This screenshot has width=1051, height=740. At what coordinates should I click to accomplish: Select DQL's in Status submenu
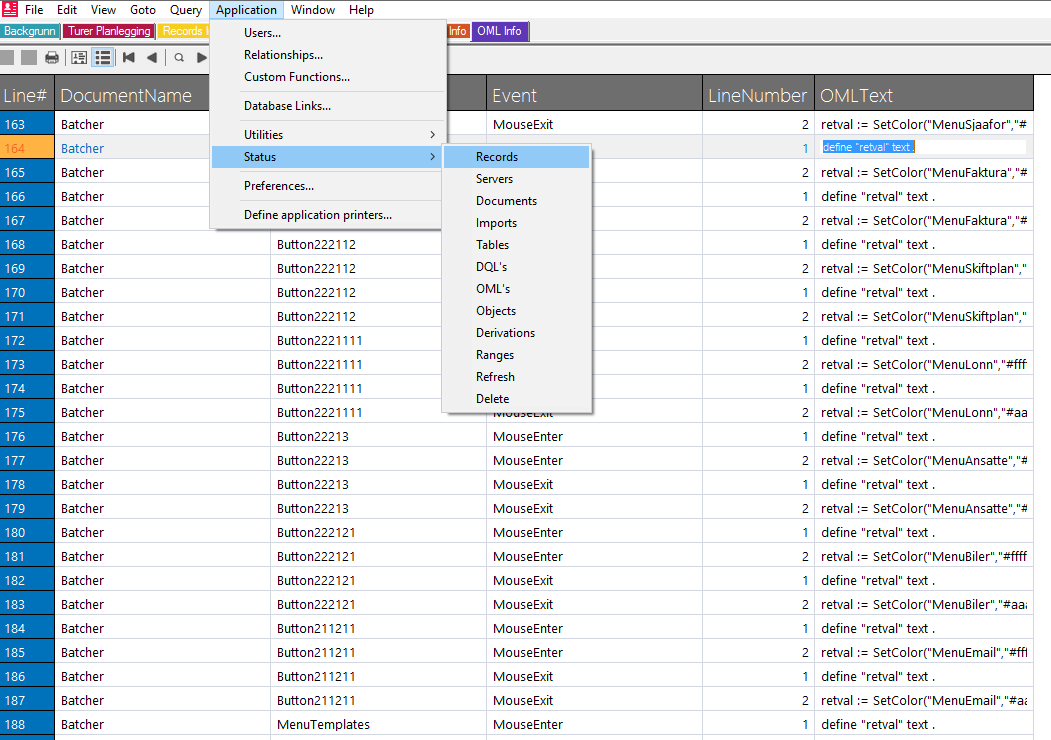pos(517,267)
